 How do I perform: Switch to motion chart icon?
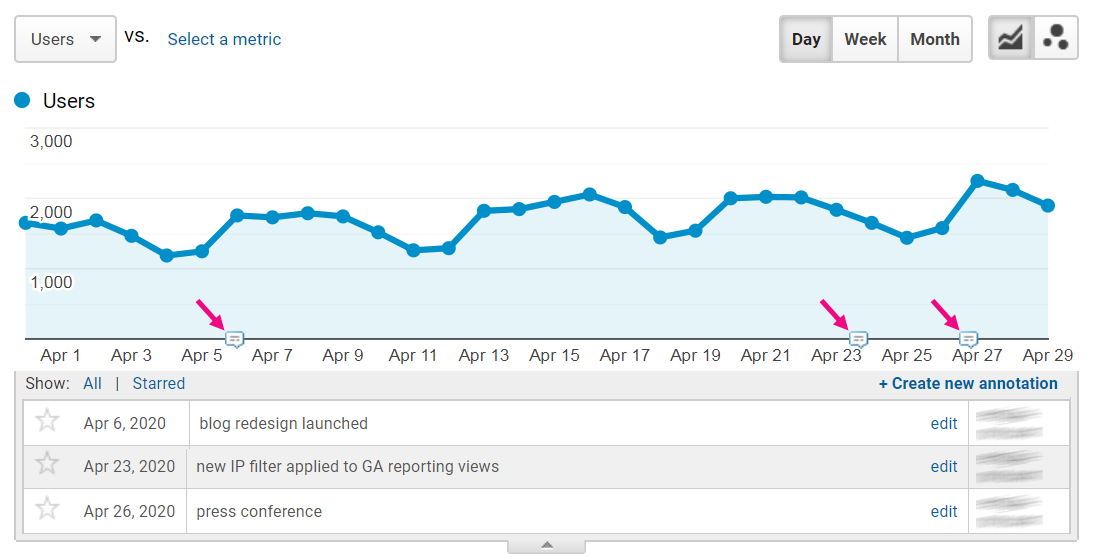coord(1056,39)
